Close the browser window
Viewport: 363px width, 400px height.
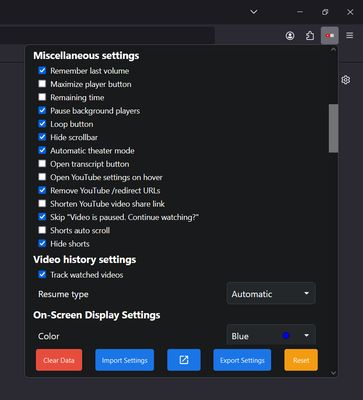click(x=350, y=12)
